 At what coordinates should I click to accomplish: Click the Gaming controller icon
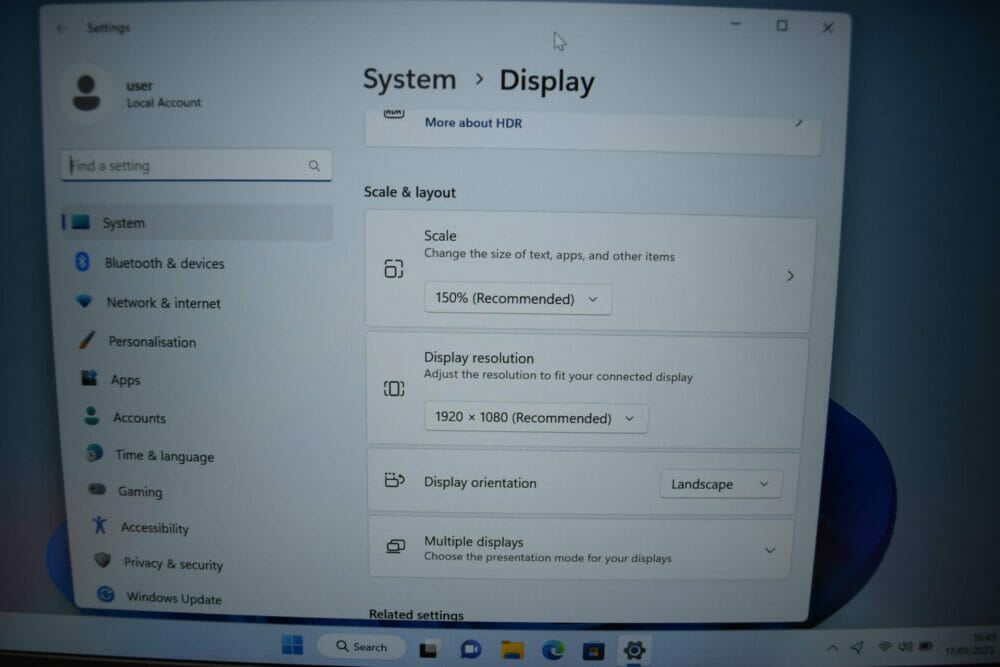[x=97, y=489]
